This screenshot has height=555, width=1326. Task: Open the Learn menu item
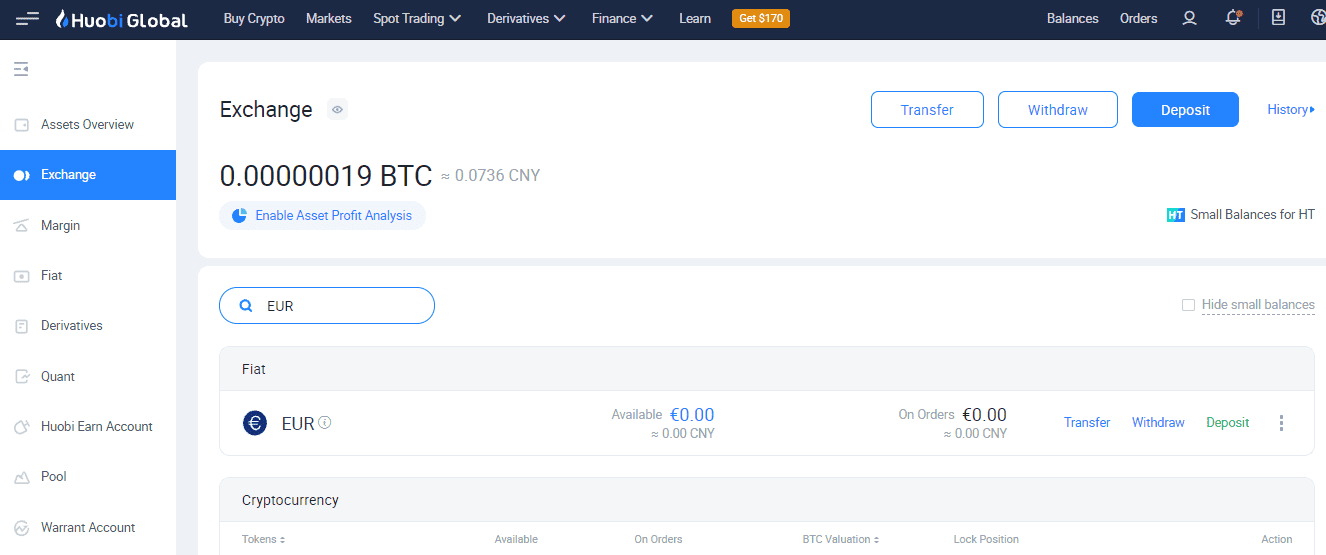pyautogui.click(x=695, y=18)
